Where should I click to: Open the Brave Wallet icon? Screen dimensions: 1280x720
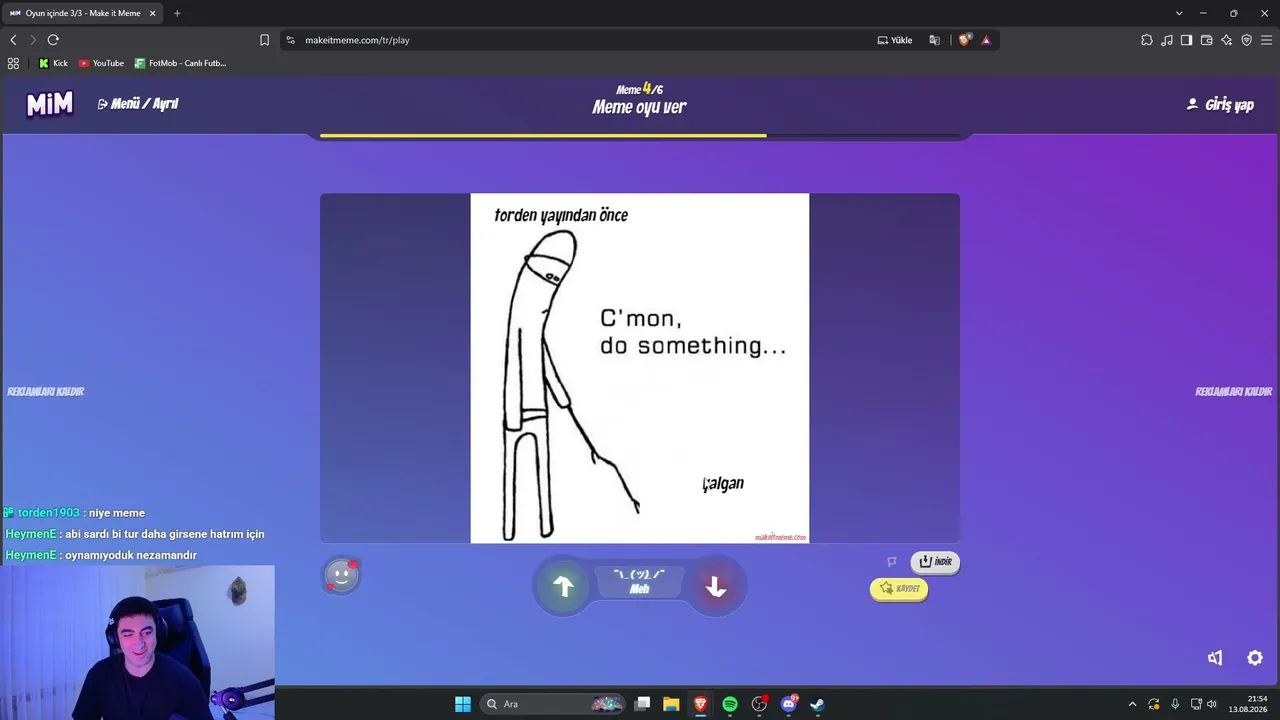pos(1207,40)
